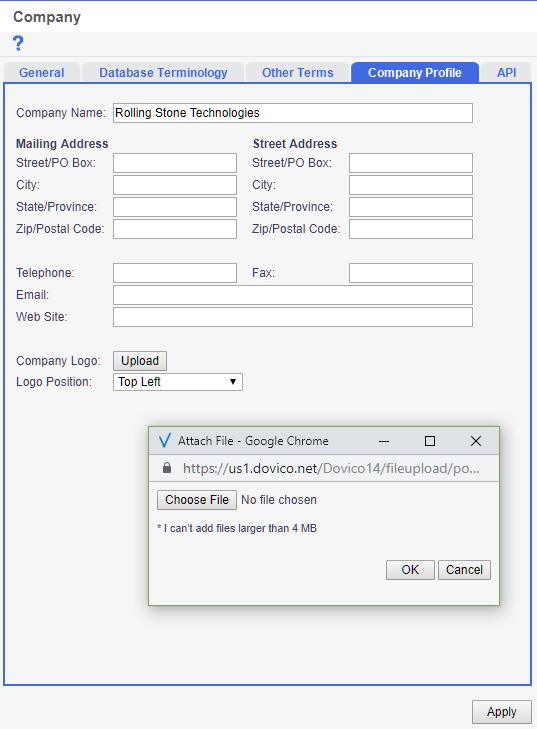The height and width of the screenshot is (729, 537).
Task: Click Choose File in the Attach File dialog
Action: click(197, 500)
